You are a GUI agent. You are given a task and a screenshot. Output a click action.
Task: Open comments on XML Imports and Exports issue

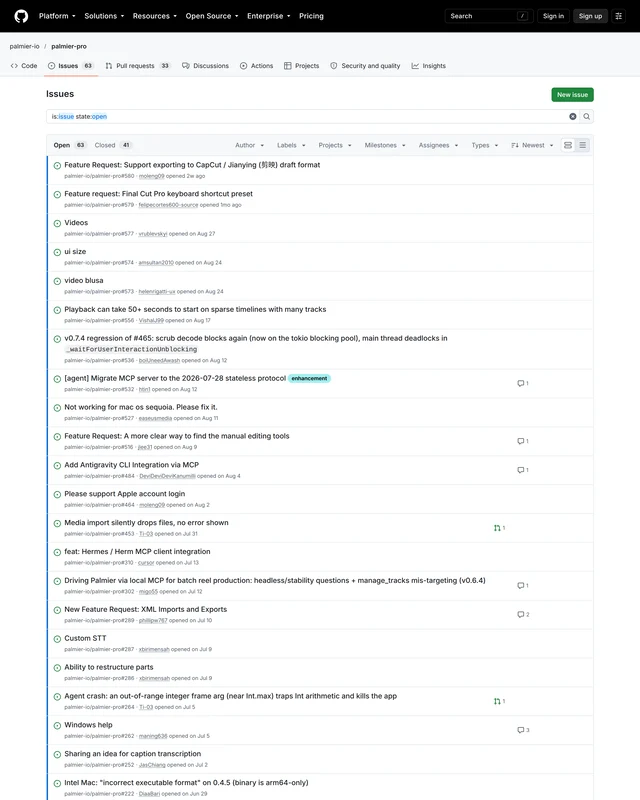pos(523,614)
